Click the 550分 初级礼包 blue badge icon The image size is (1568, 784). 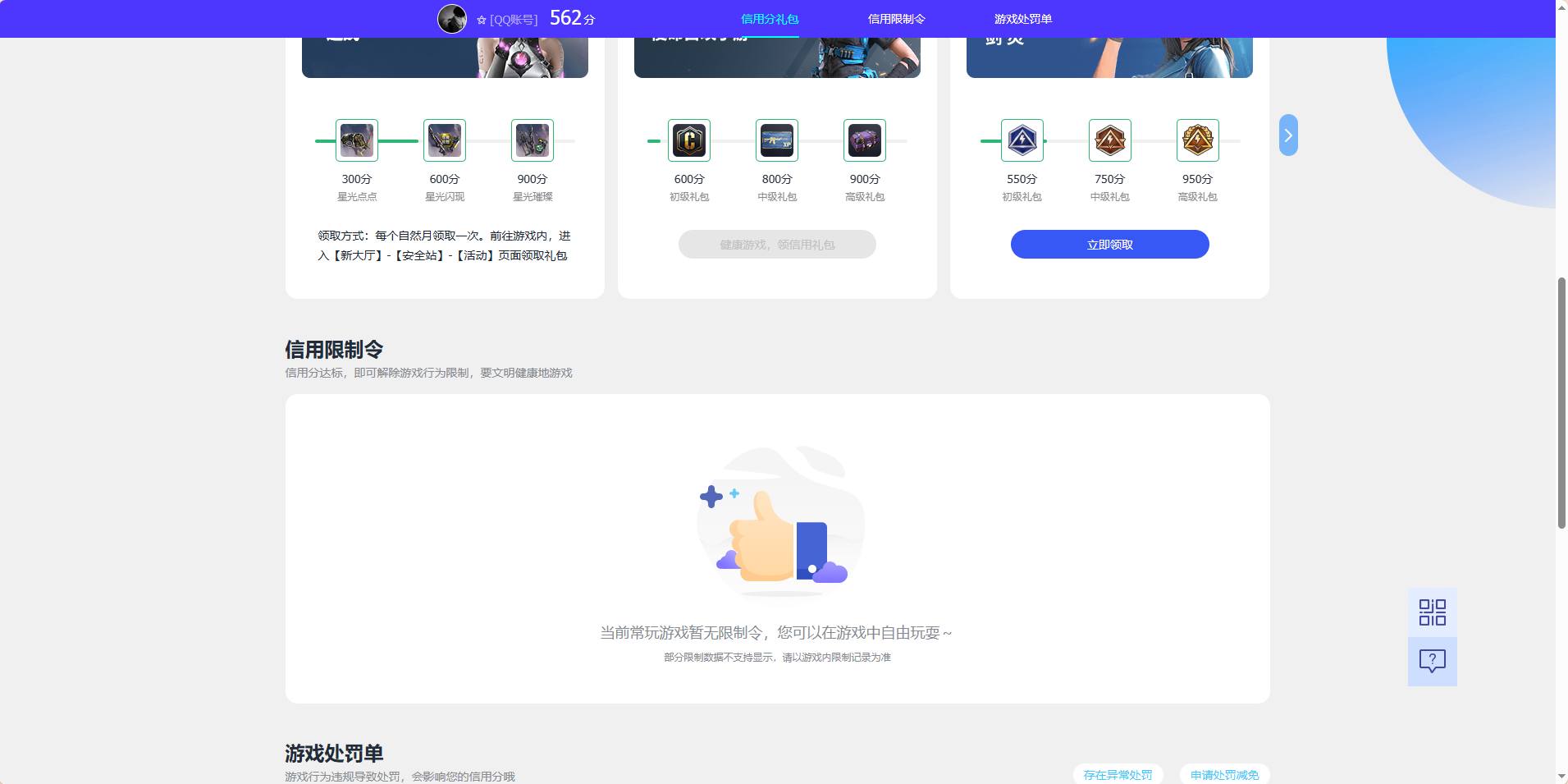coord(1022,140)
